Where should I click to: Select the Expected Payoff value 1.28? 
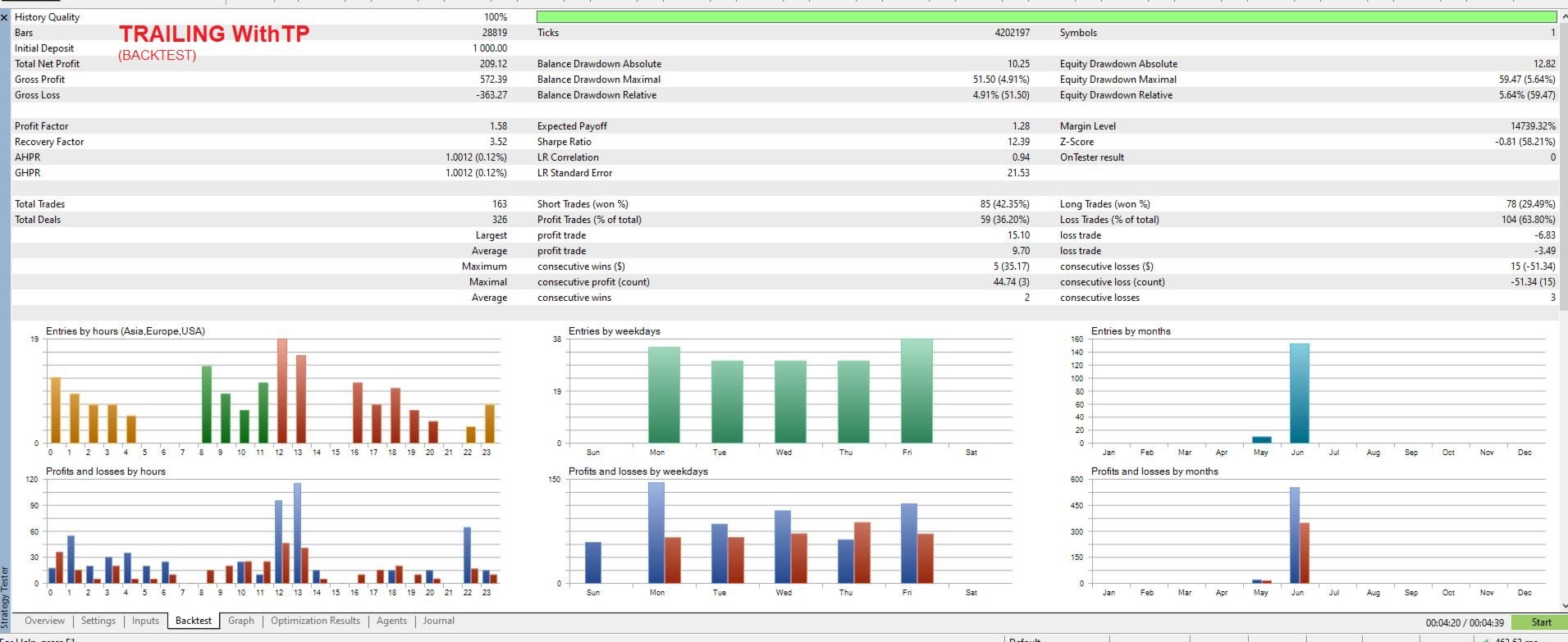coord(1022,126)
